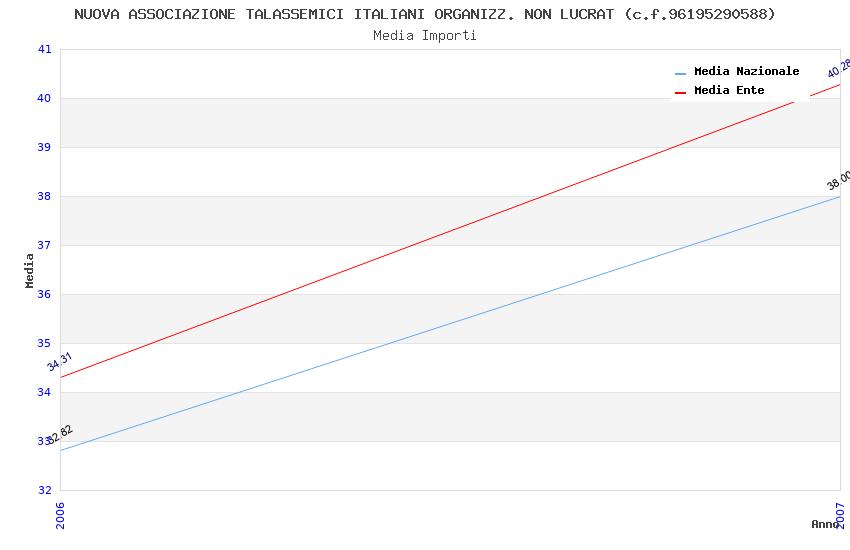
Task: Click the y-axis tick 40
Action: tap(44, 98)
